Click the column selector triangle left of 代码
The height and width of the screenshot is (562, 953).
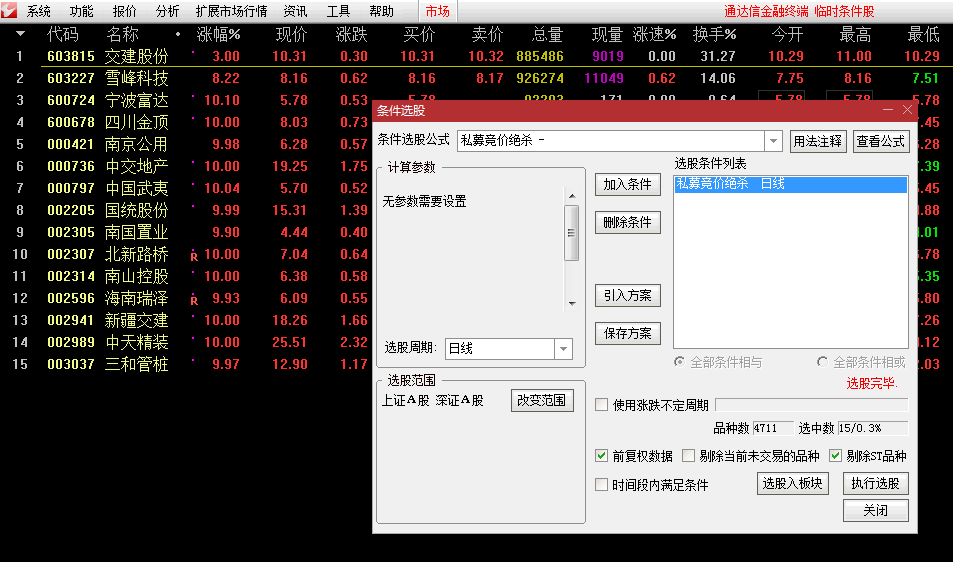[x=20, y=34]
